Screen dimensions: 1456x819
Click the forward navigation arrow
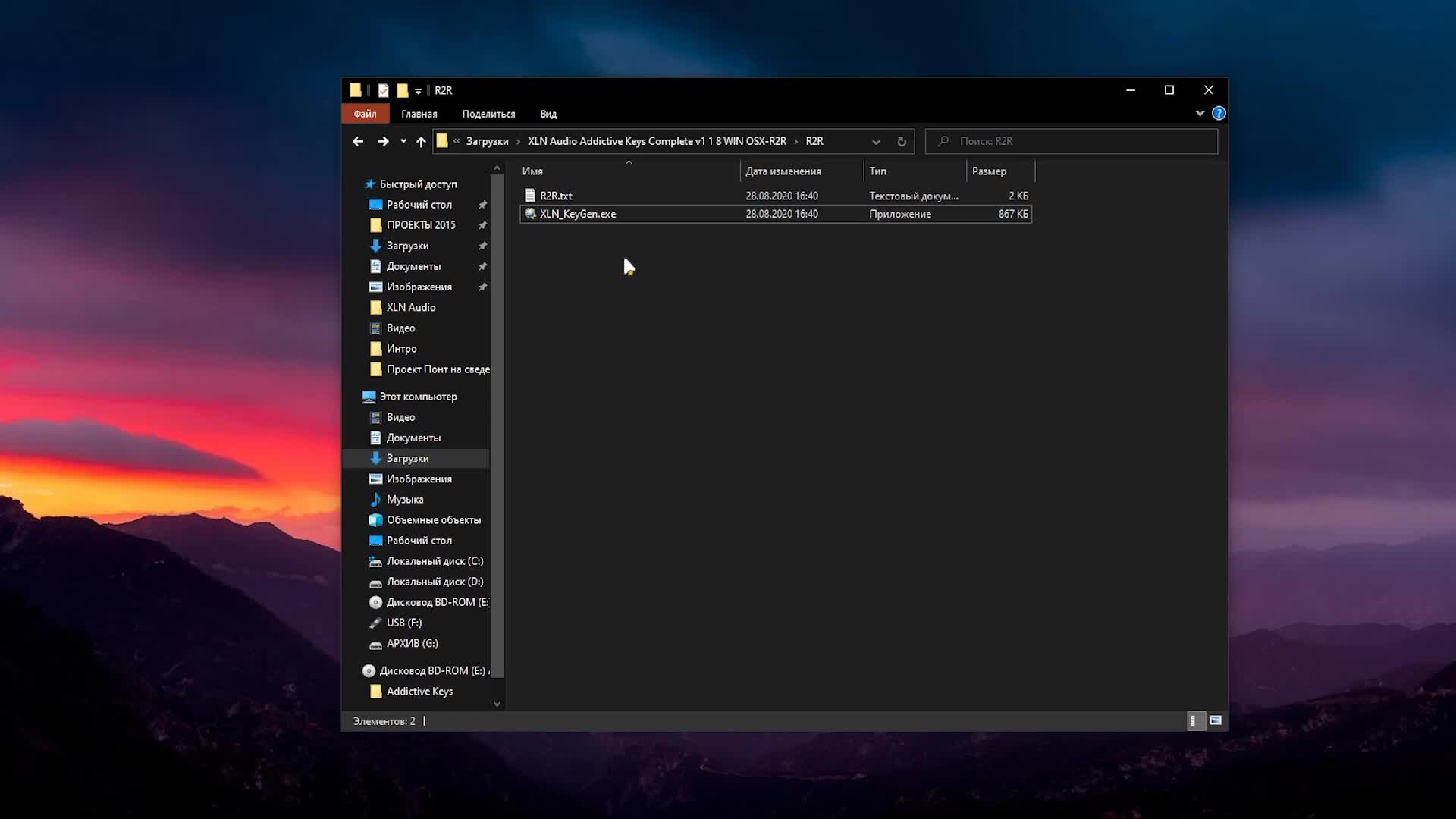point(382,141)
